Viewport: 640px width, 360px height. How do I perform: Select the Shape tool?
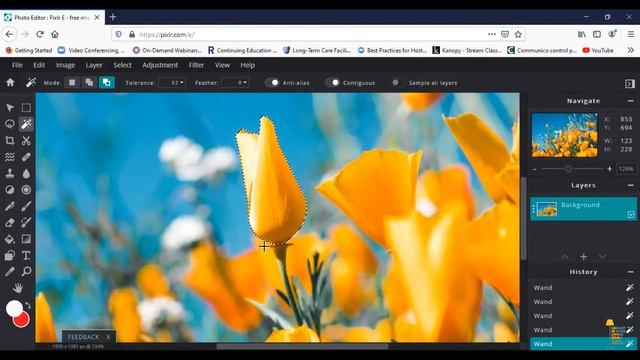coord(10,256)
